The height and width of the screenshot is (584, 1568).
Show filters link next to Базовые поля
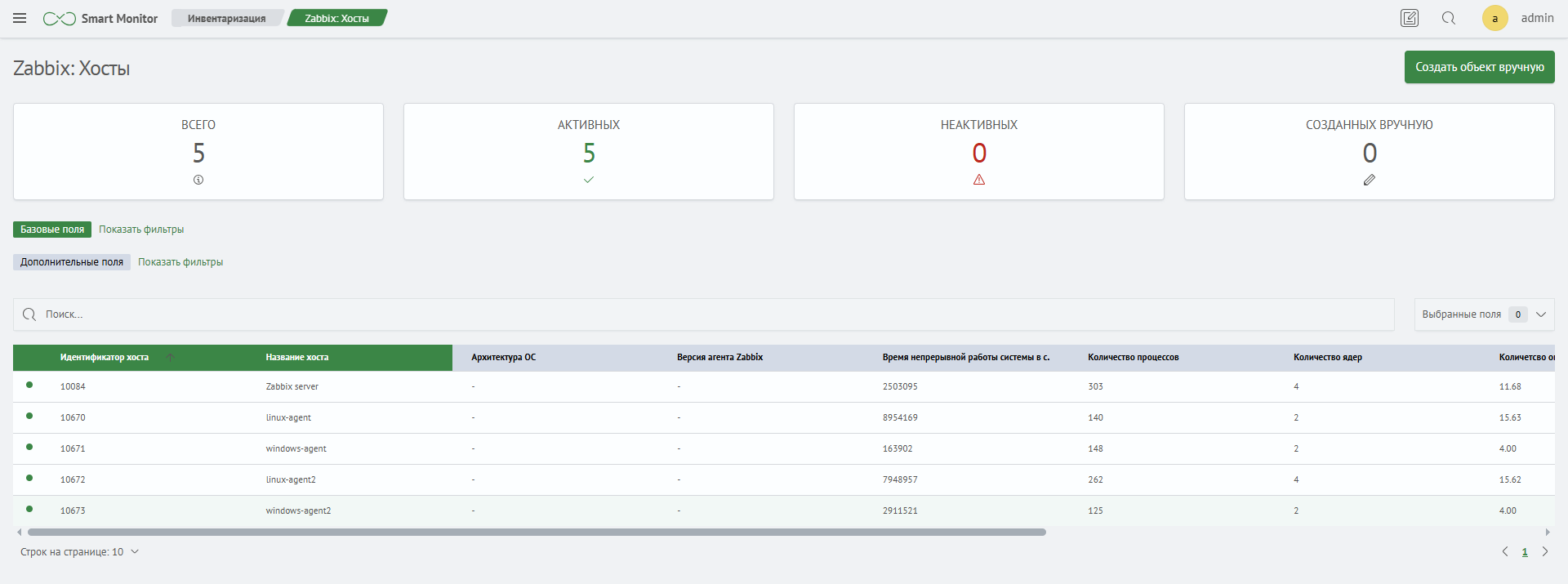click(141, 230)
